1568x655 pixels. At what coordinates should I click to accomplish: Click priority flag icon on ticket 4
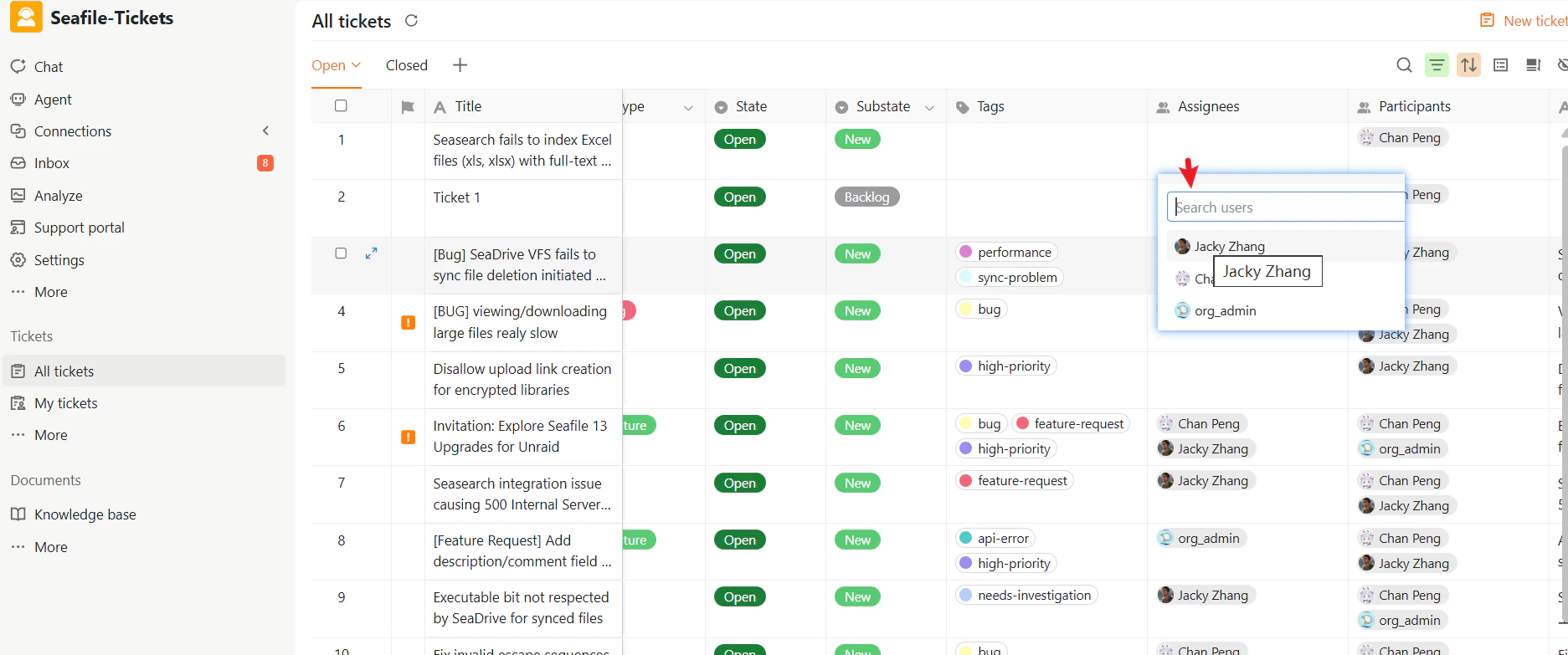[408, 322]
